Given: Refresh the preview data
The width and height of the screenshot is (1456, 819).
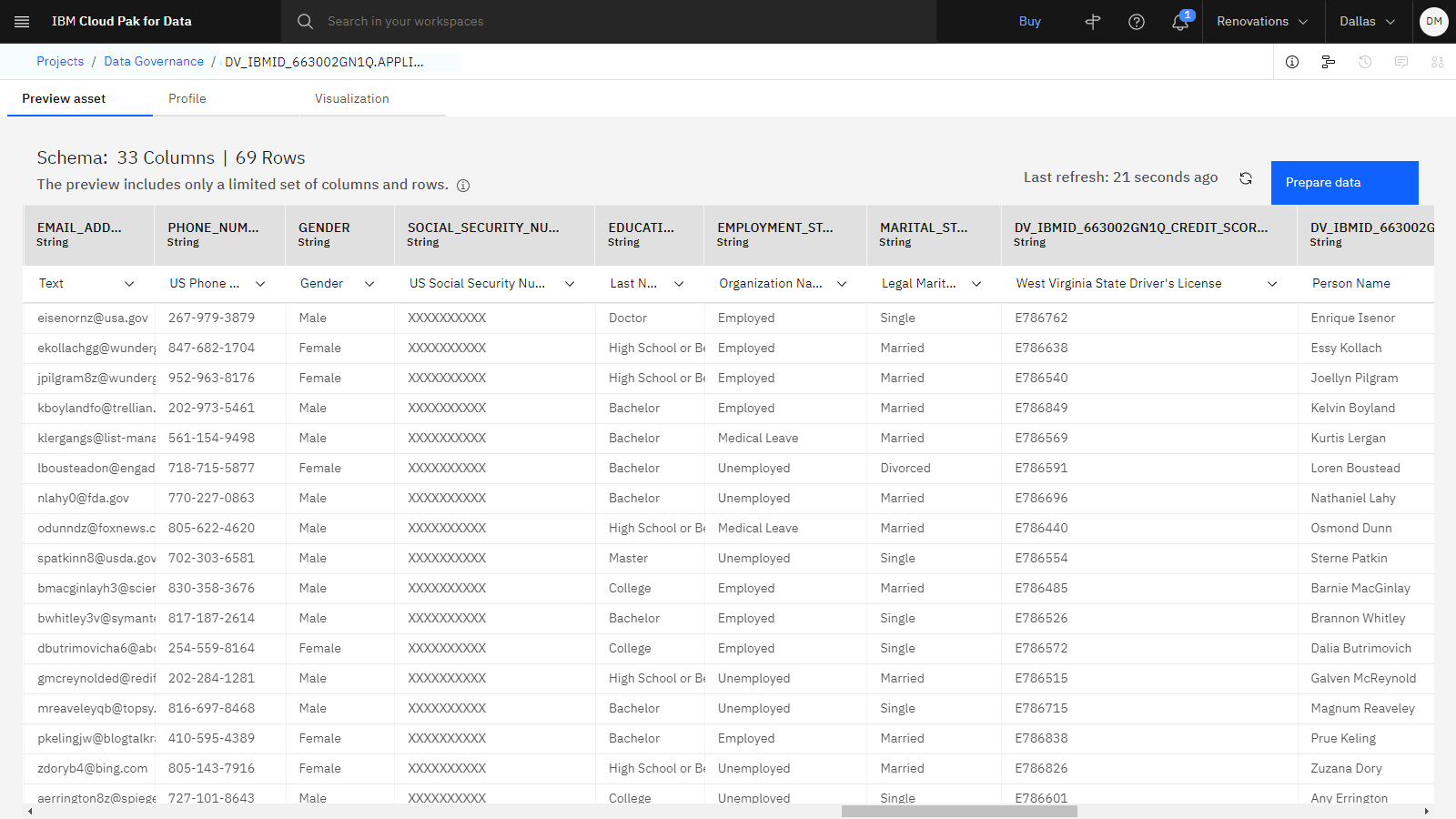Looking at the screenshot, I should tap(1246, 178).
